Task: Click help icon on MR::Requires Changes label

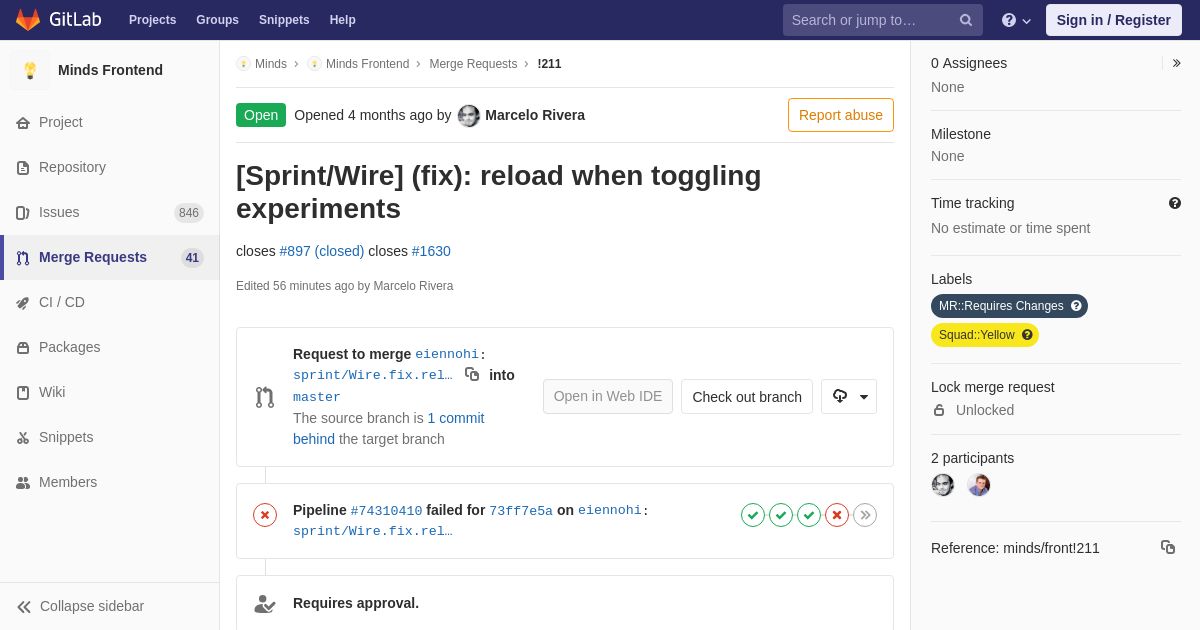Action: pos(1076,306)
